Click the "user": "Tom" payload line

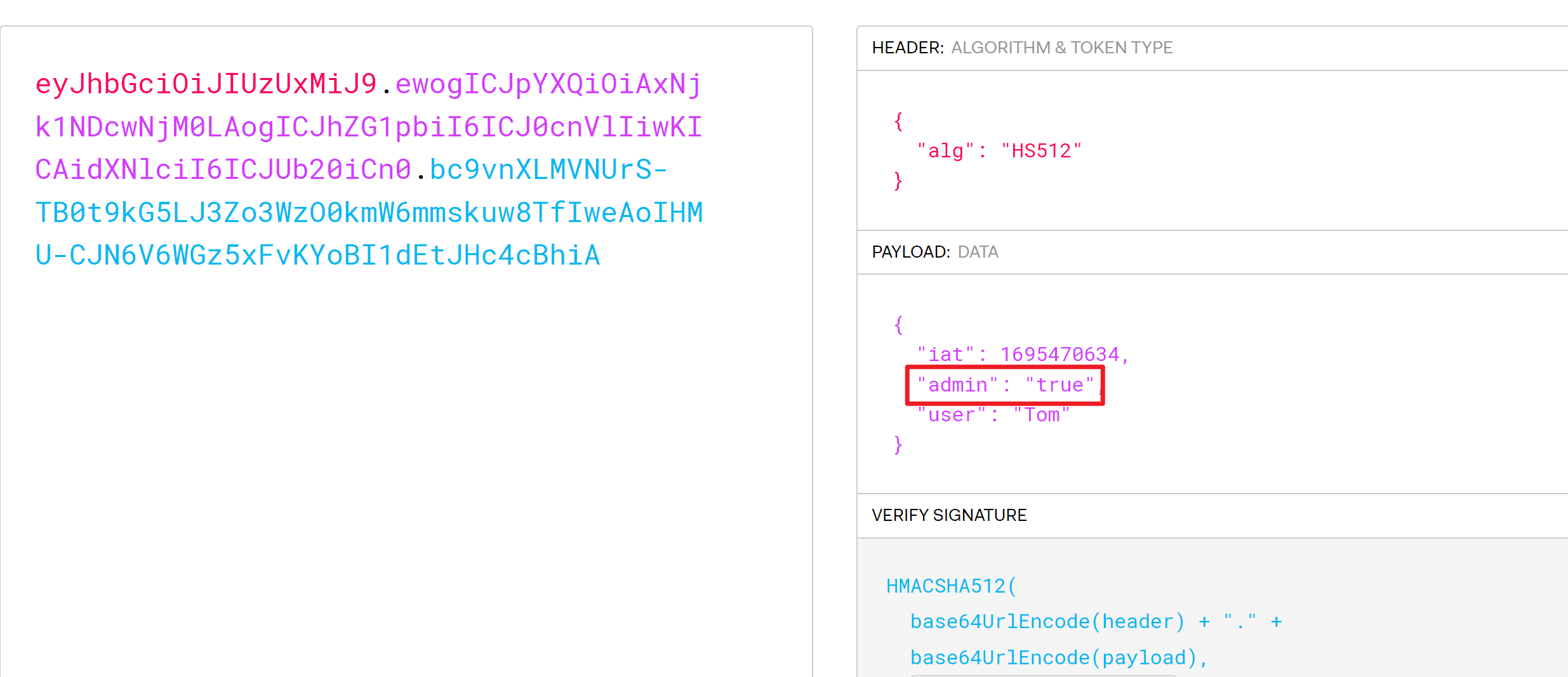click(x=993, y=415)
